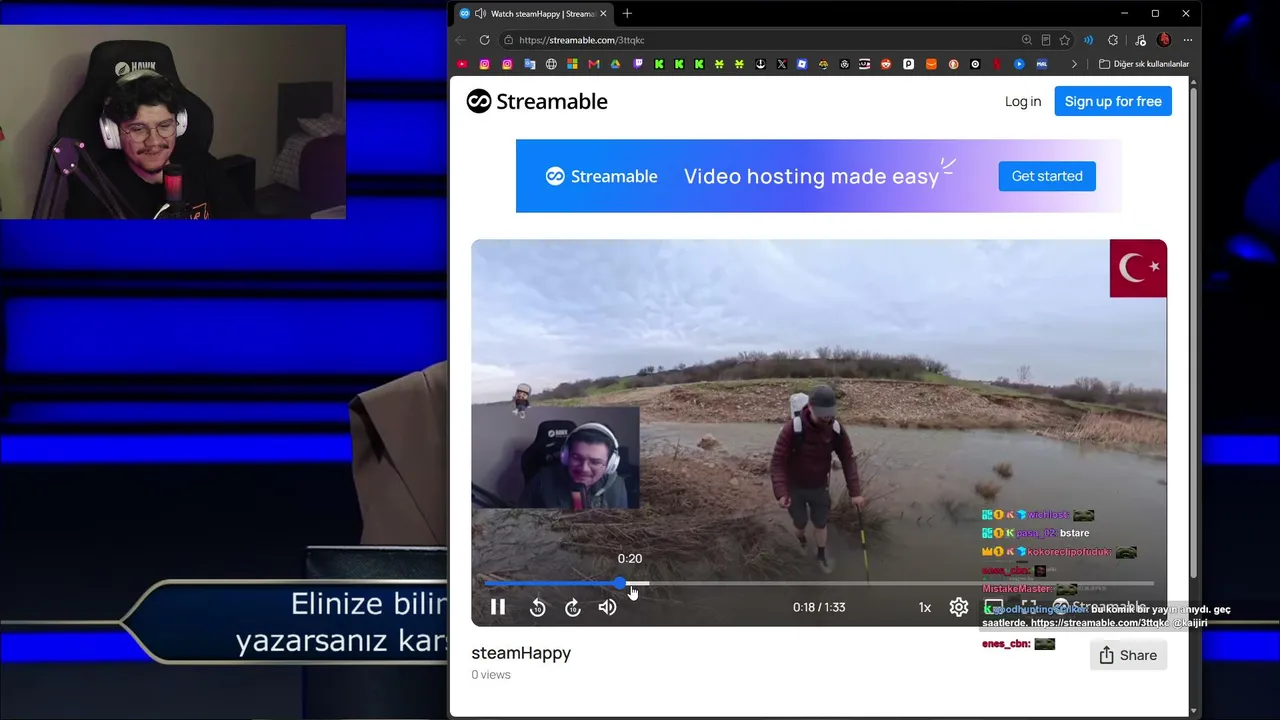Open the page zoom control

[1027, 40]
